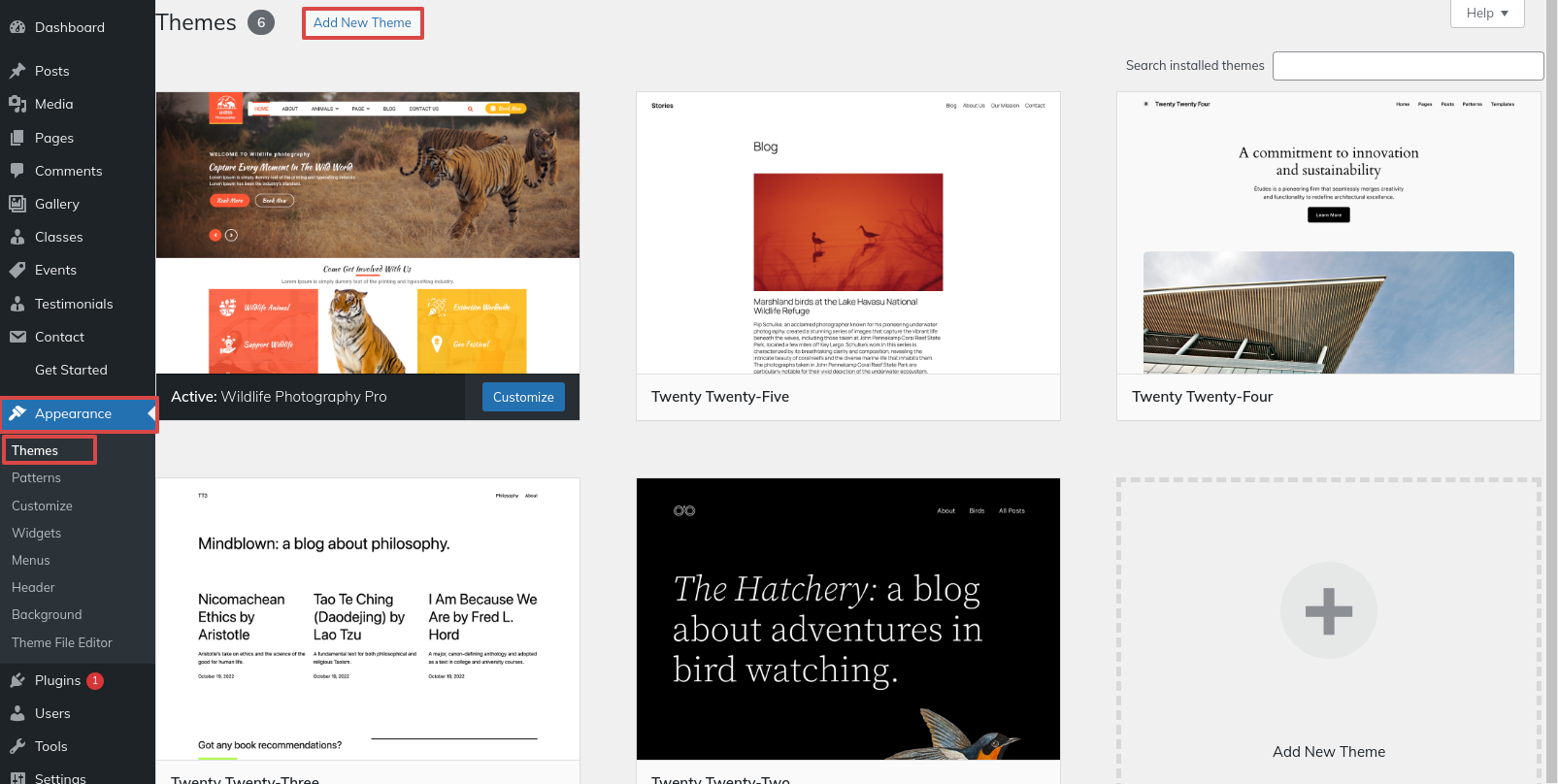The image size is (1558, 784).
Task: Click the Tools wrench icon
Action: (x=17, y=746)
